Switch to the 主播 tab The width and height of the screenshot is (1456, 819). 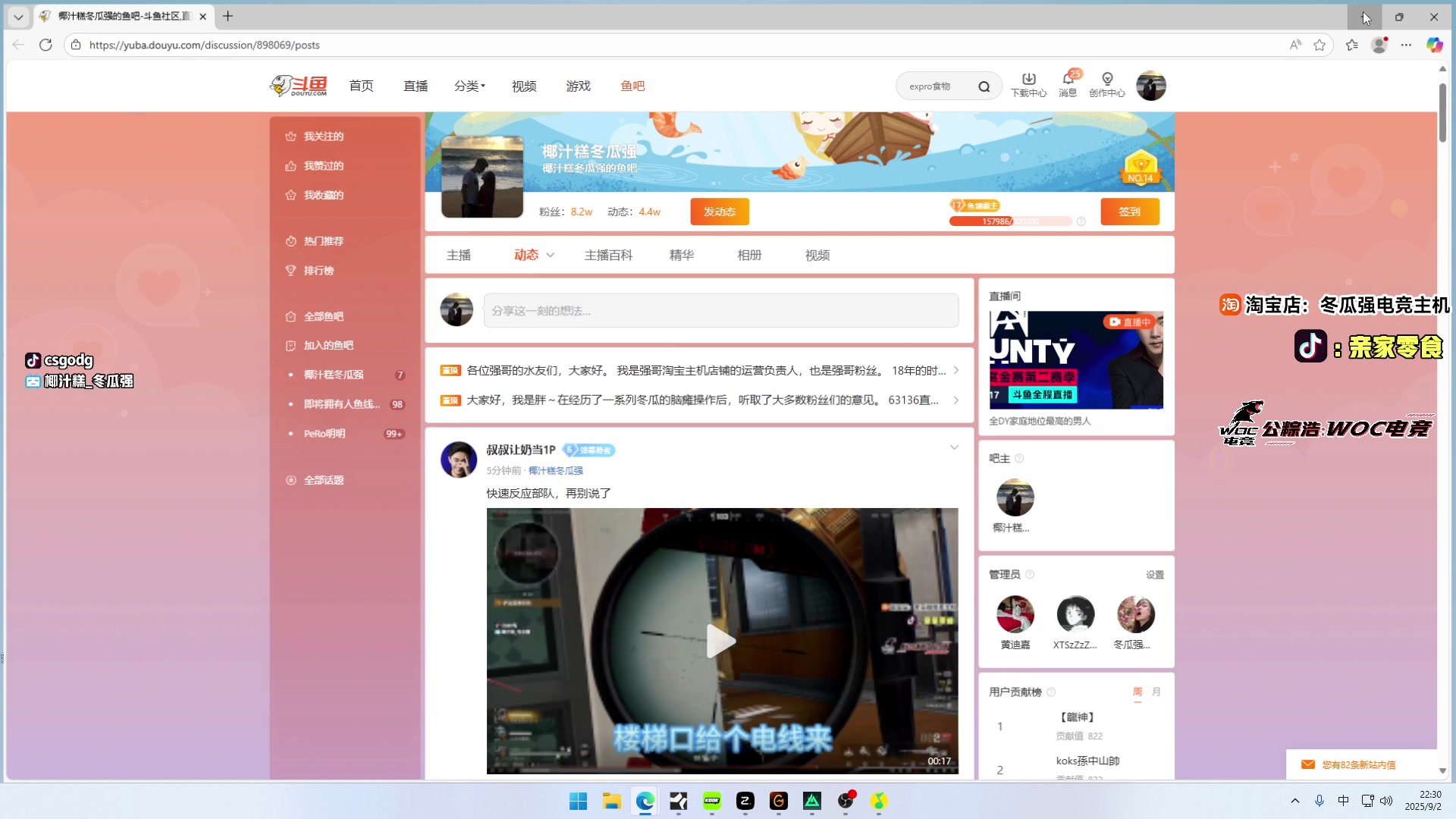pyautogui.click(x=459, y=256)
